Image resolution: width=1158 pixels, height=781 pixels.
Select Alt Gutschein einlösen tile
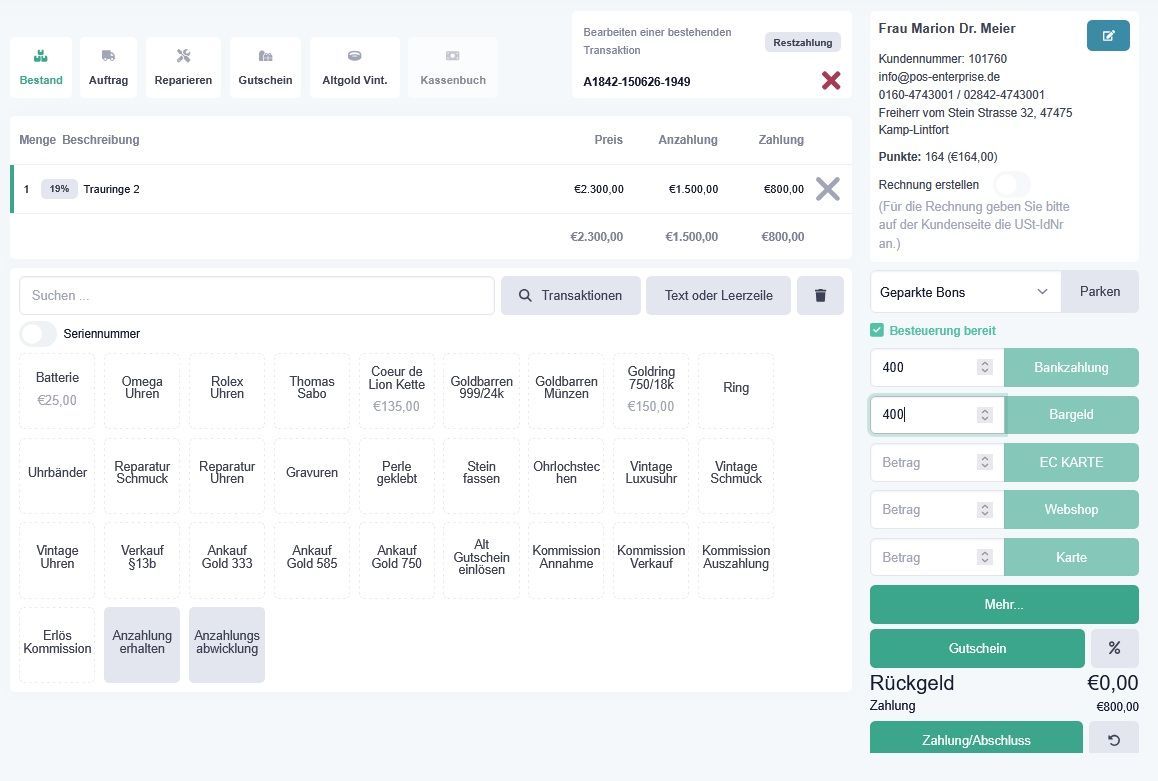point(482,560)
